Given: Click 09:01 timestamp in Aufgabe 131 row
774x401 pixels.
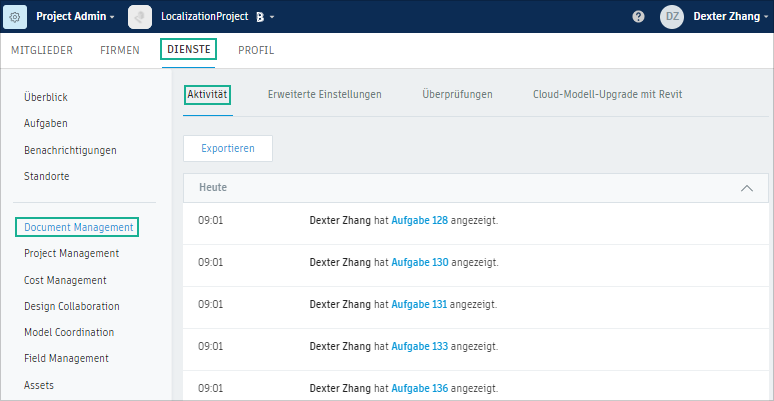Looking at the screenshot, I should pos(211,305).
